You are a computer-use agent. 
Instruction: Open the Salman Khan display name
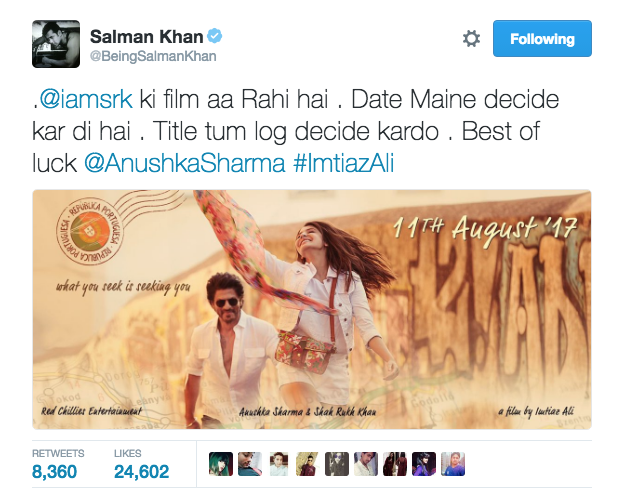tap(146, 37)
